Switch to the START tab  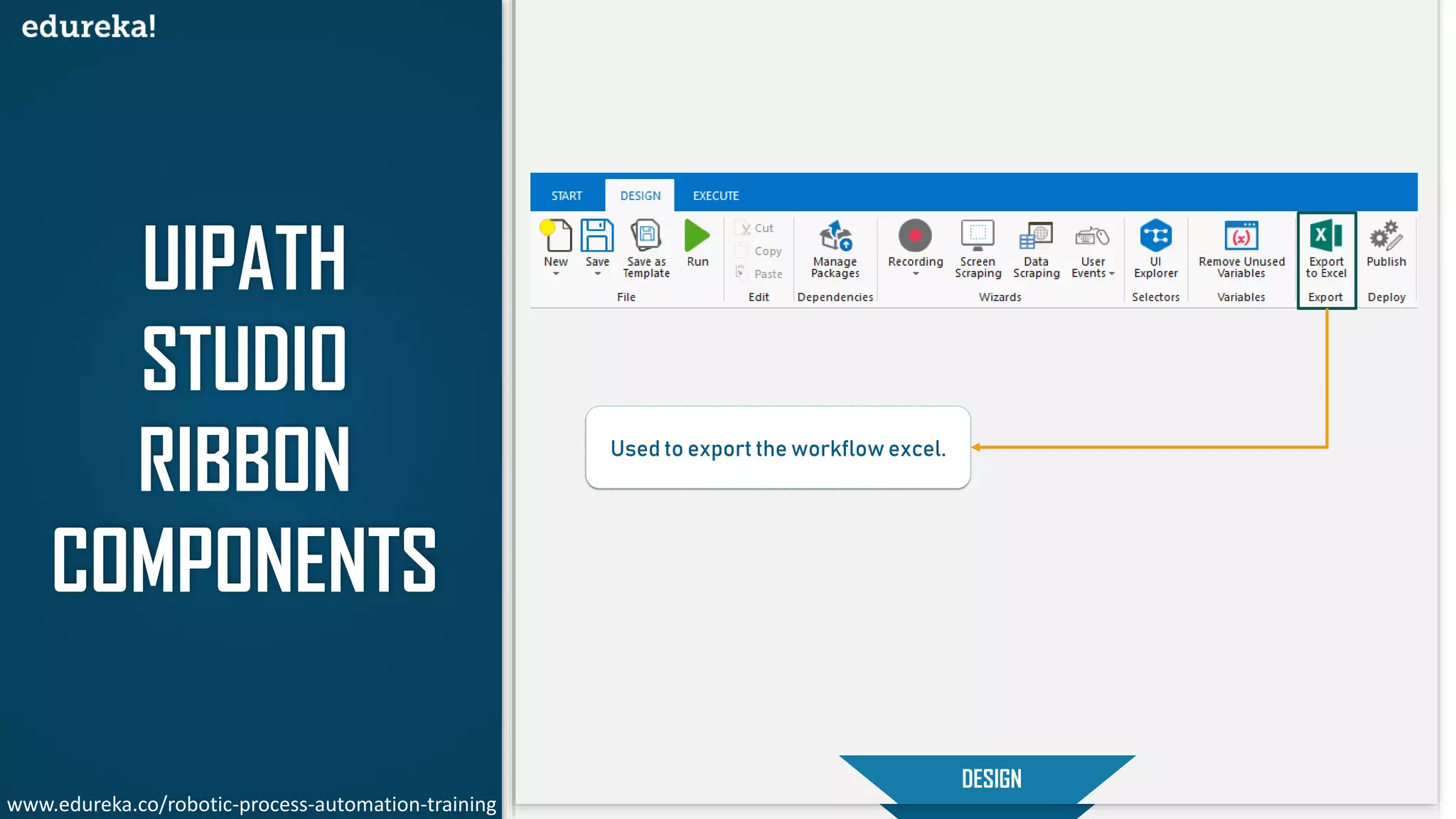[567, 196]
